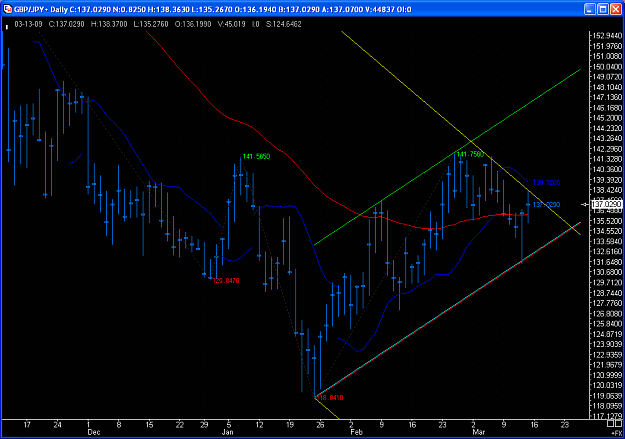
Task: Click the O:136.1990 open value in data header
Action: click(x=193, y=24)
